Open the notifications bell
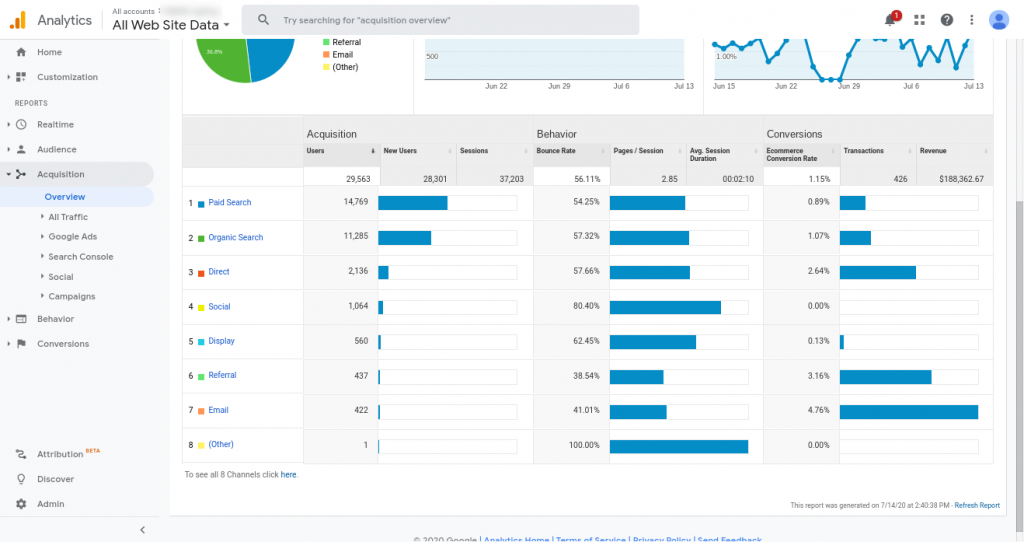The width and height of the screenshot is (1024, 542). pyautogui.click(x=890, y=20)
